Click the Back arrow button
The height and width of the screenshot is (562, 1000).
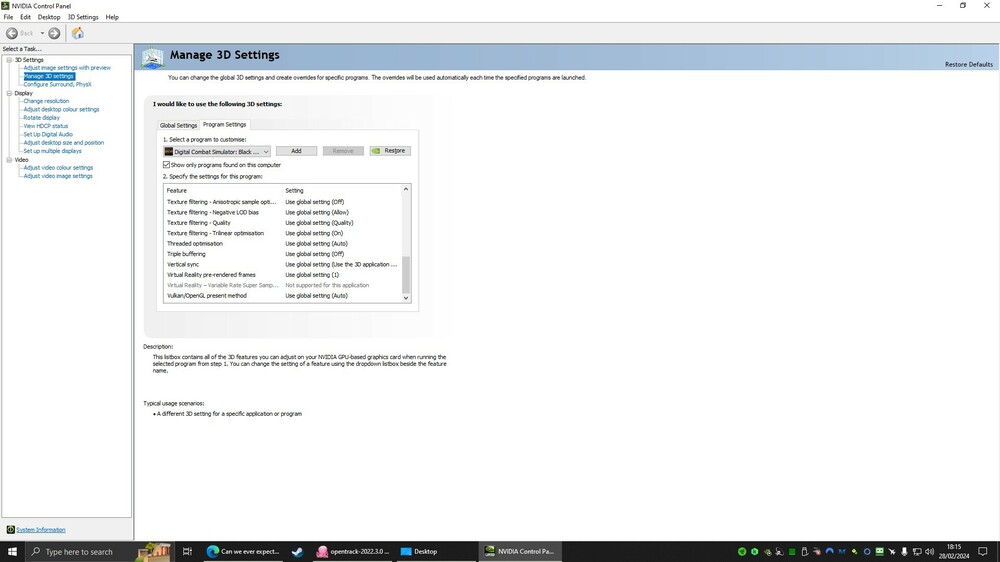pos(12,33)
